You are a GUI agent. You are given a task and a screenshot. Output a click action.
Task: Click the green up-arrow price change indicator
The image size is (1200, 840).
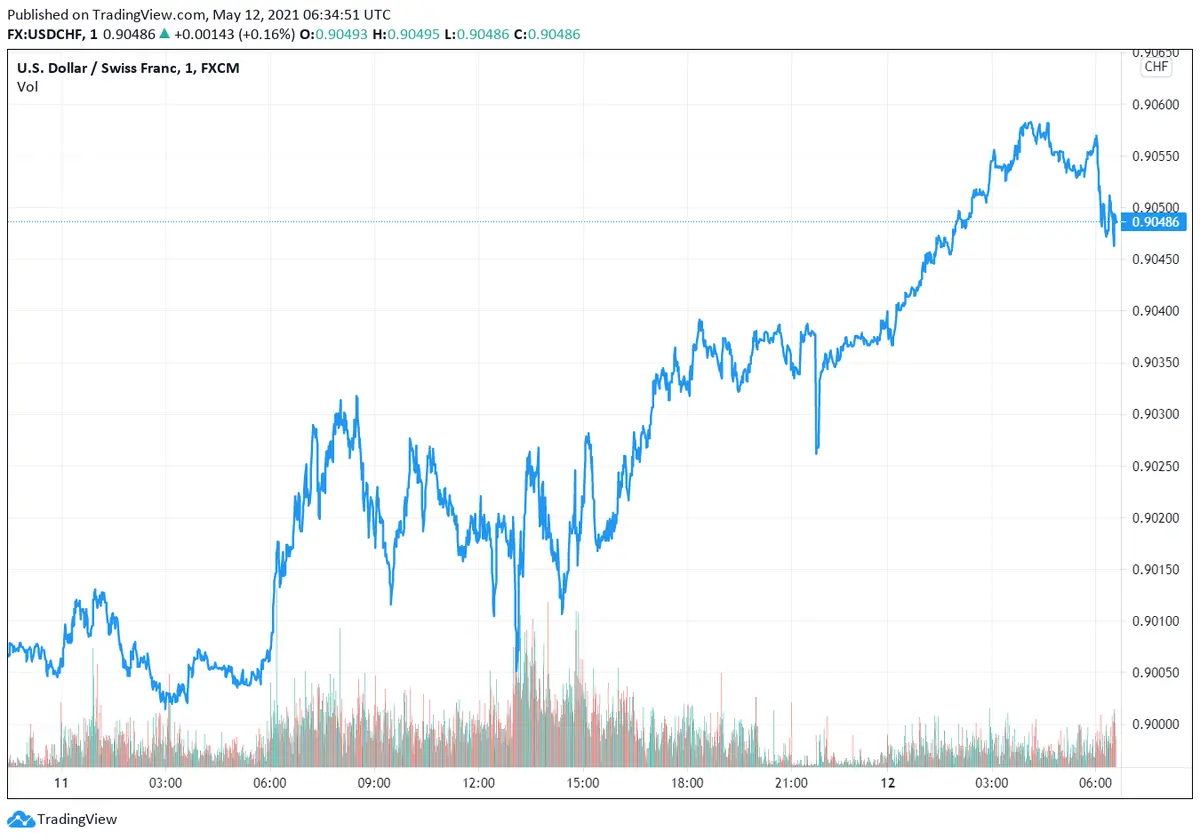tap(164, 35)
